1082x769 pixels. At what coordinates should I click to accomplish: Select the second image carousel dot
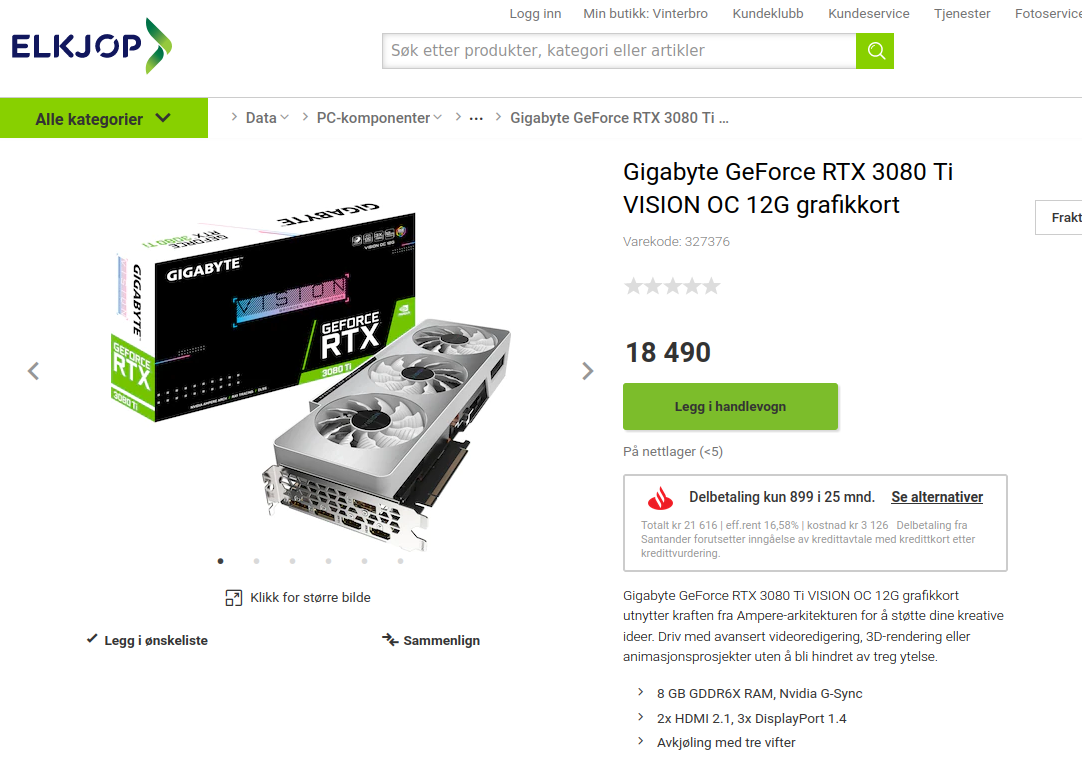pos(257,561)
